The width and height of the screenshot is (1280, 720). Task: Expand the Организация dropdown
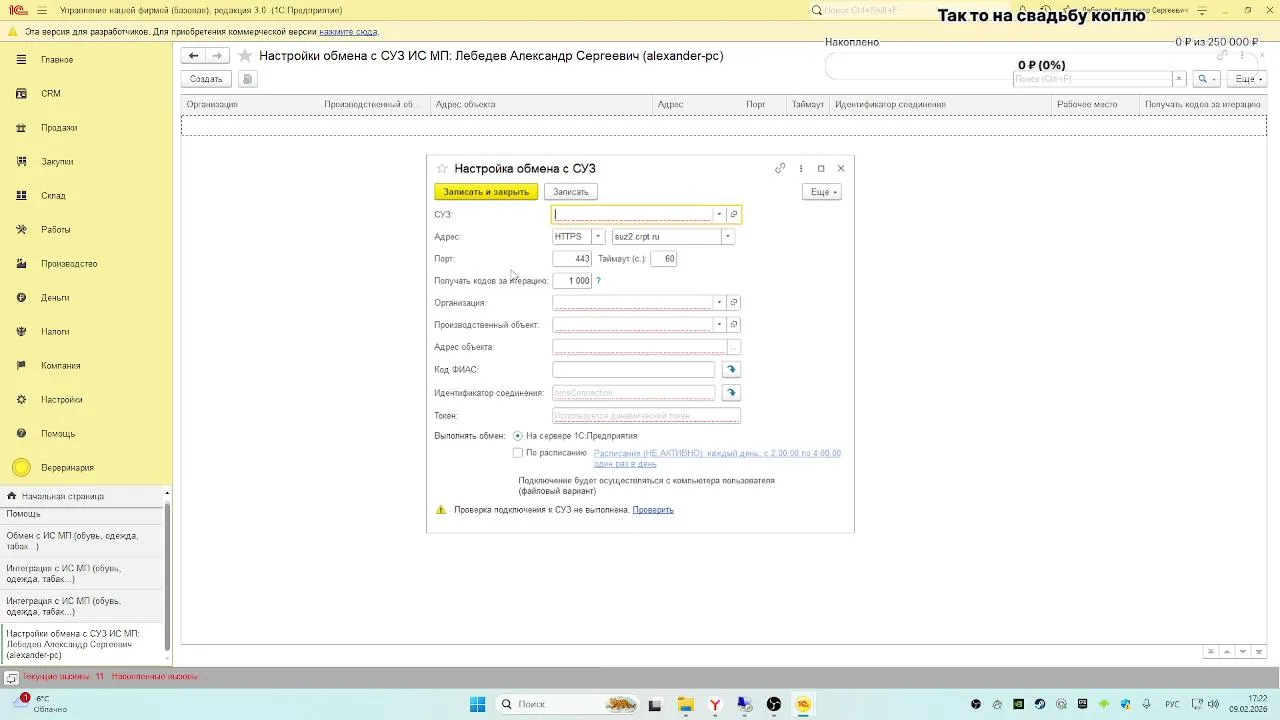[x=719, y=302]
